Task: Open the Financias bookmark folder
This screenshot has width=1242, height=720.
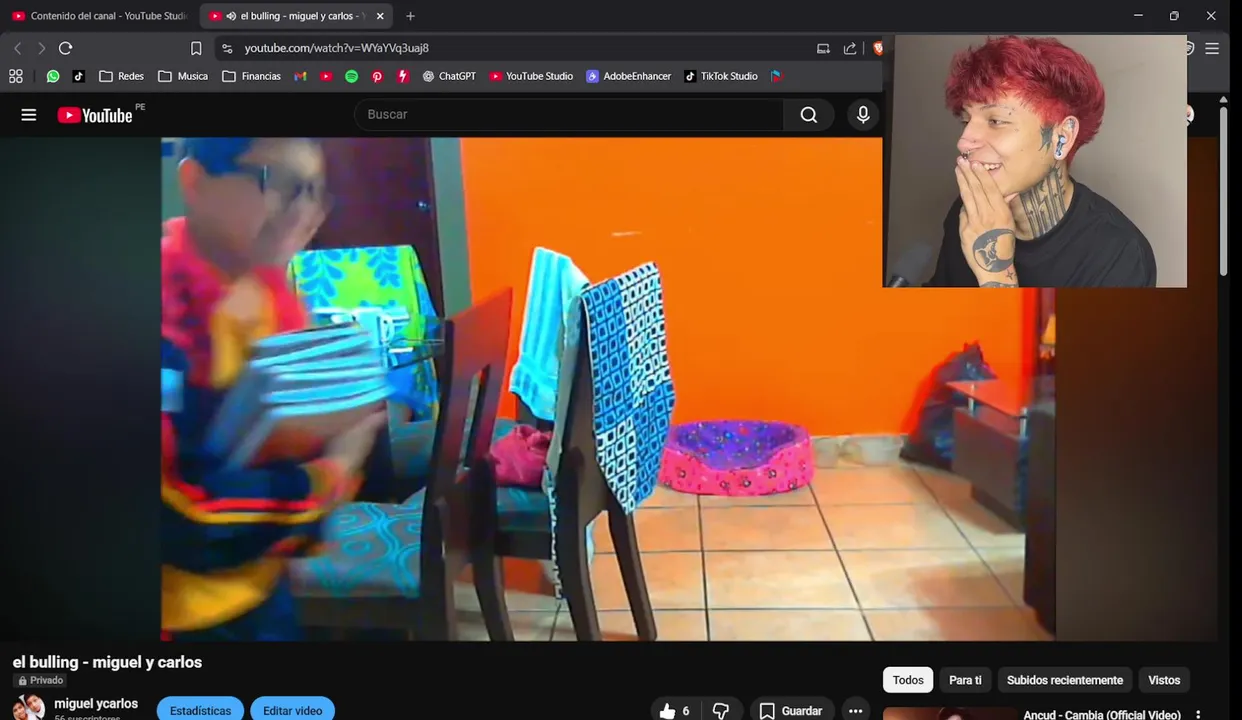Action: pos(251,76)
